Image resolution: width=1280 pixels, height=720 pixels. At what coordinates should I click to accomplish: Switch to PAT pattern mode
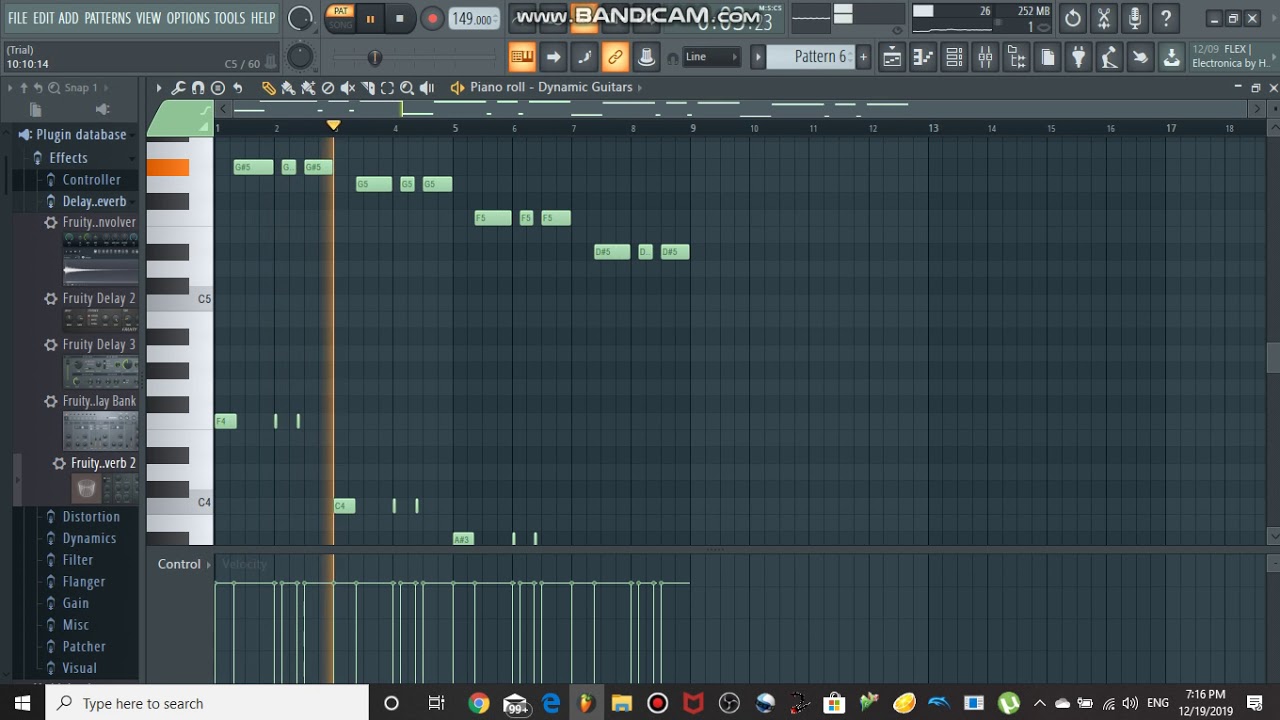[x=341, y=12]
